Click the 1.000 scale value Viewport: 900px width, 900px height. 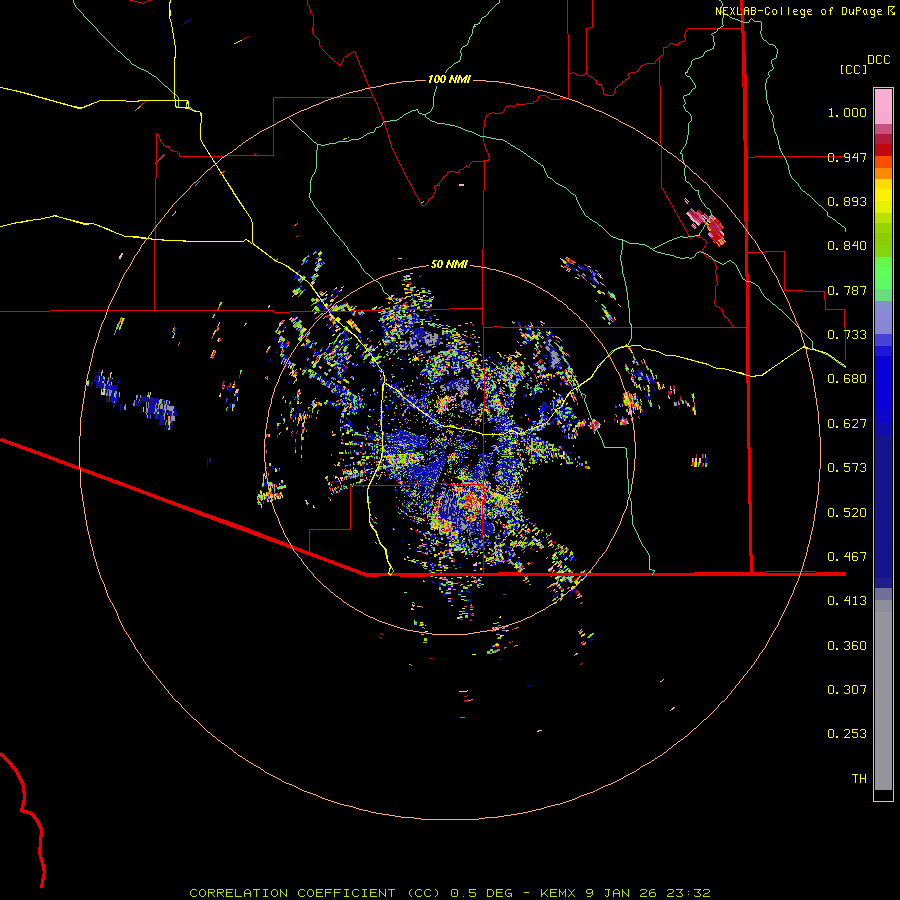(847, 112)
